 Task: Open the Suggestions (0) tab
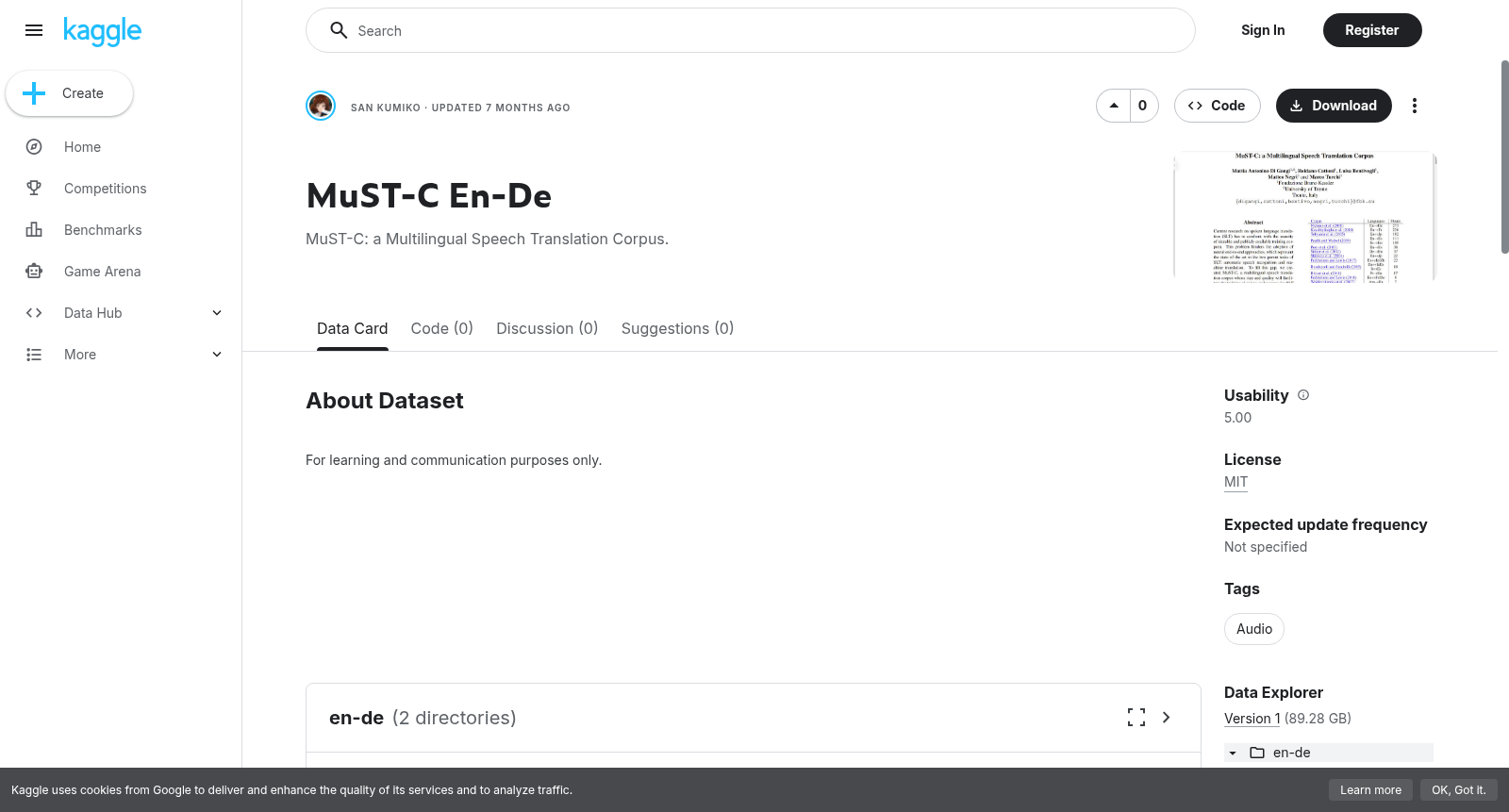677,328
